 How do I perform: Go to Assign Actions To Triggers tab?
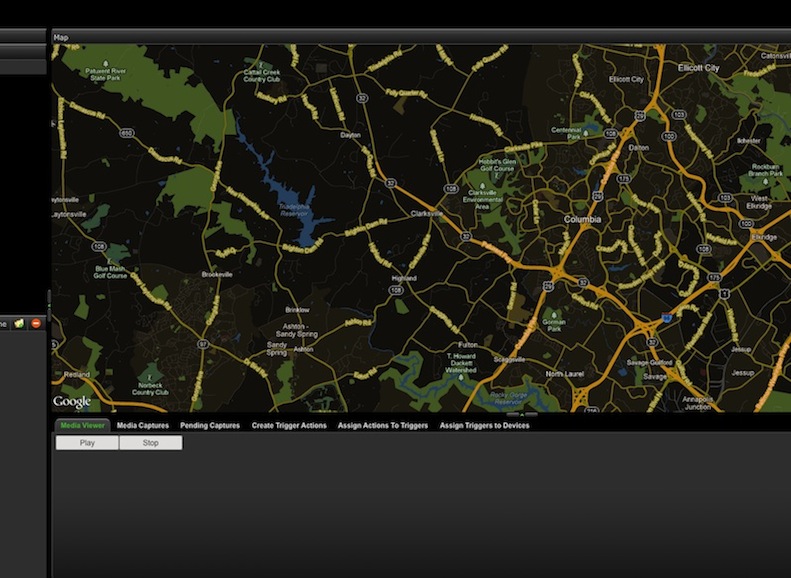click(383, 426)
